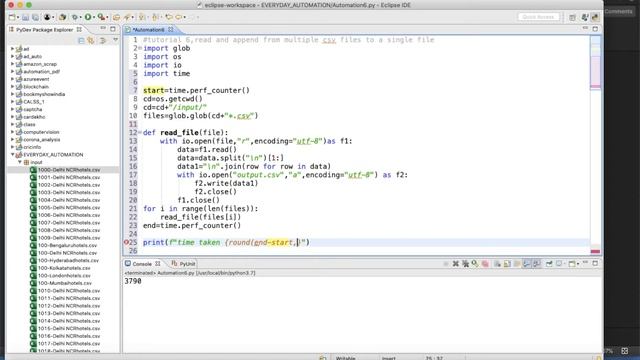
Task: Expand the amazon_scrap project
Action: 12,64
